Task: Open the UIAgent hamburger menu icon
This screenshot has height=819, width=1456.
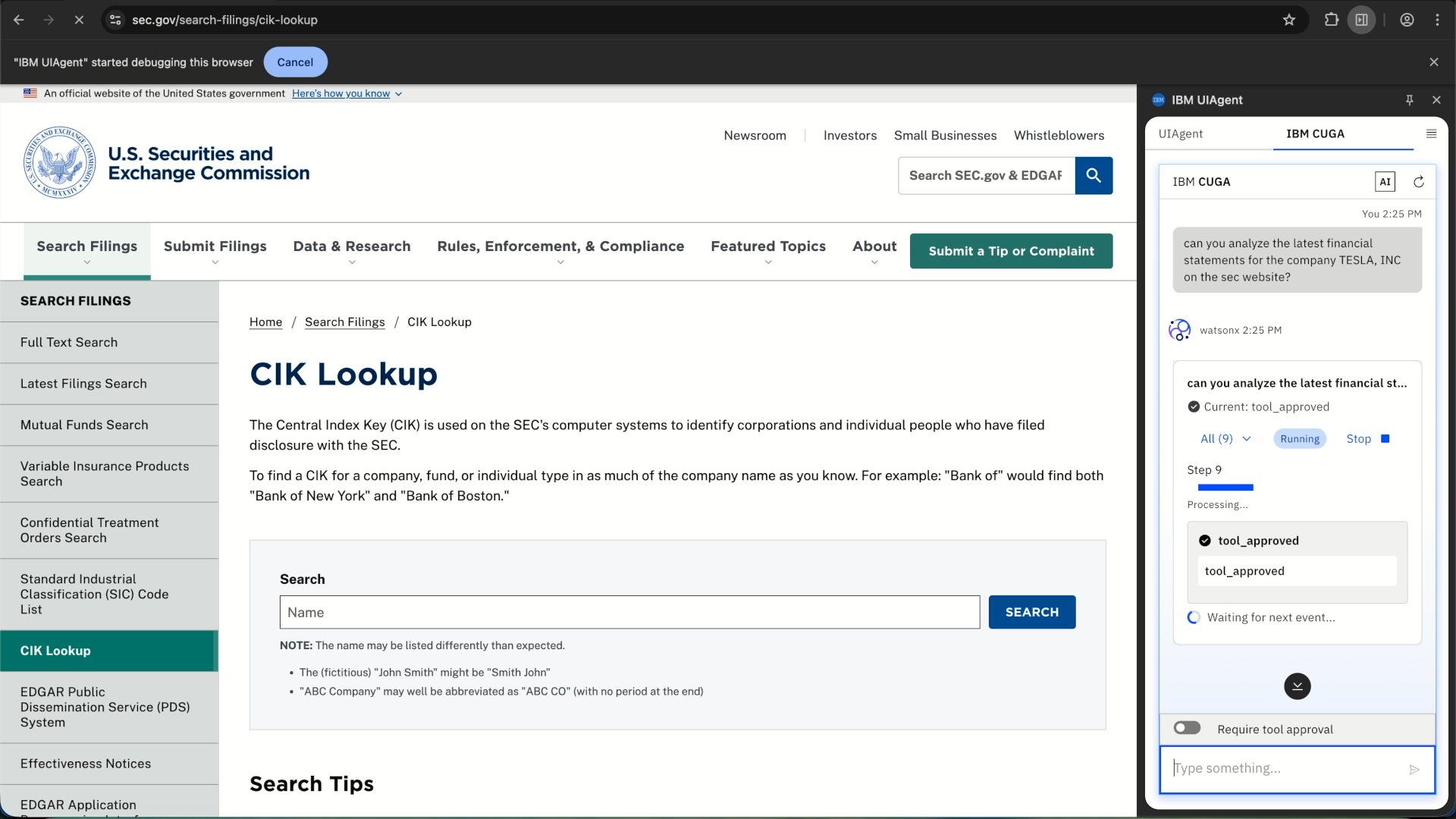Action: click(x=1432, y=133)
